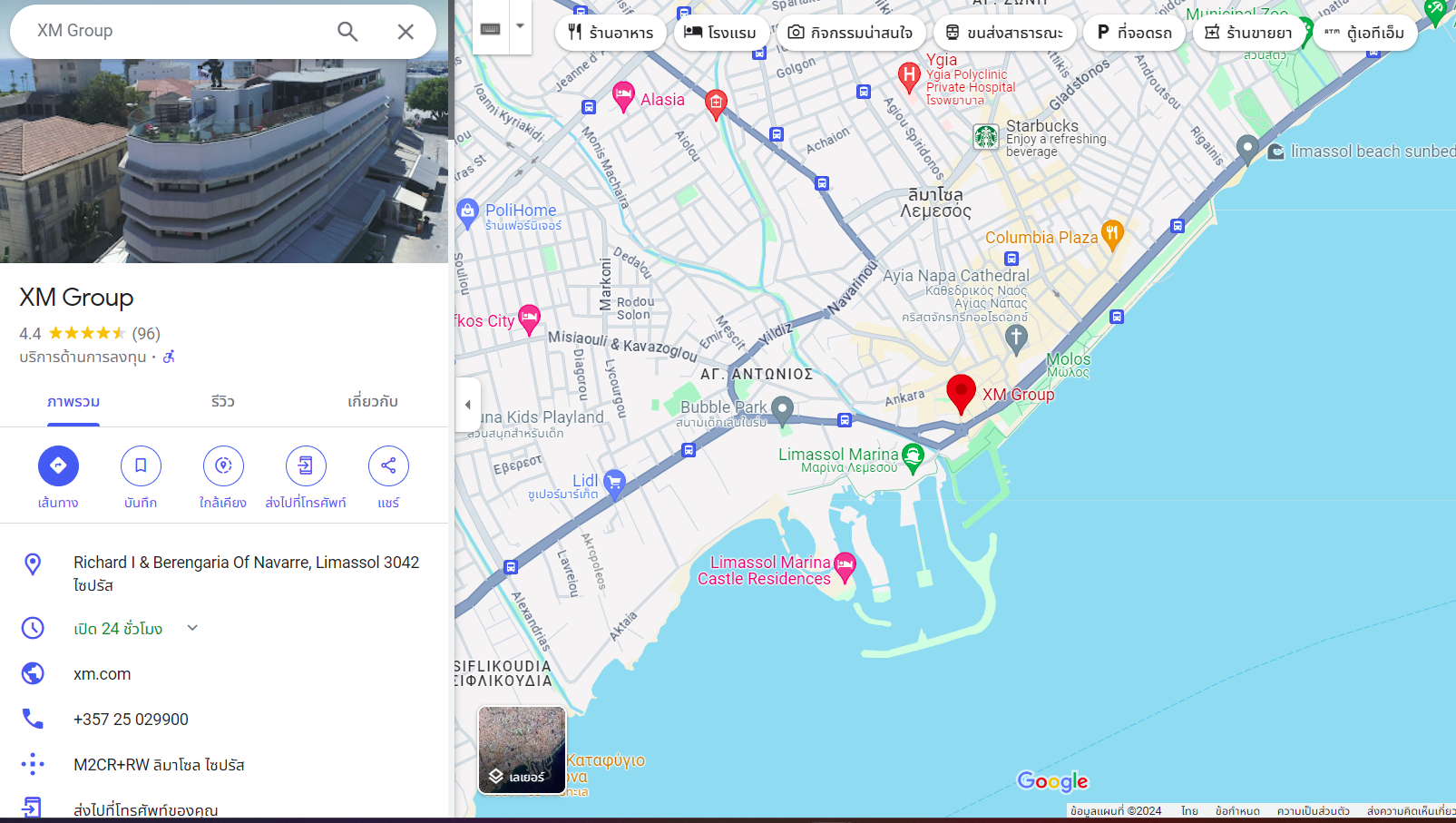The image size is (1456, 823).
Task: Open keyboard input tools dropdown arrow
Action: click(x=520, y=26)
